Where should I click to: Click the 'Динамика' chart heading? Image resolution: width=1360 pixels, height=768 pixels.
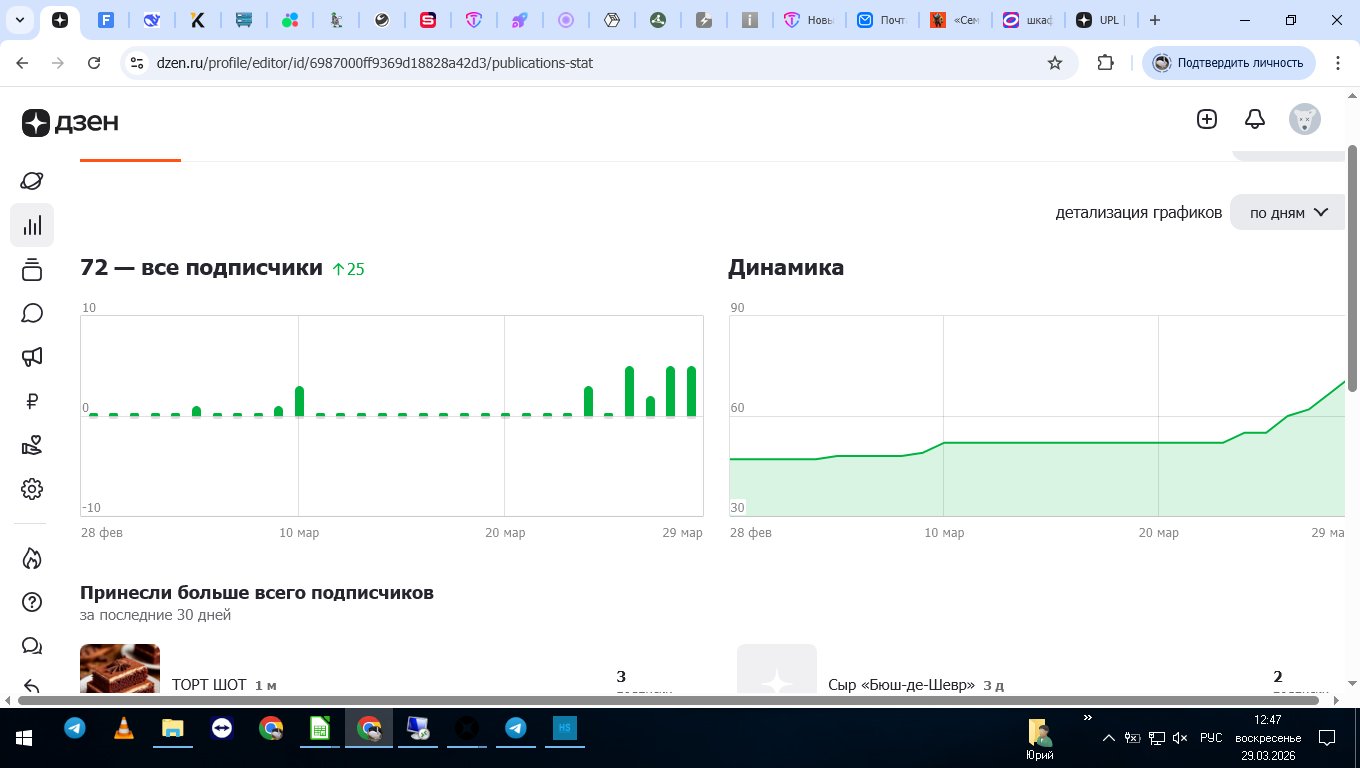(x=786, y=268)
